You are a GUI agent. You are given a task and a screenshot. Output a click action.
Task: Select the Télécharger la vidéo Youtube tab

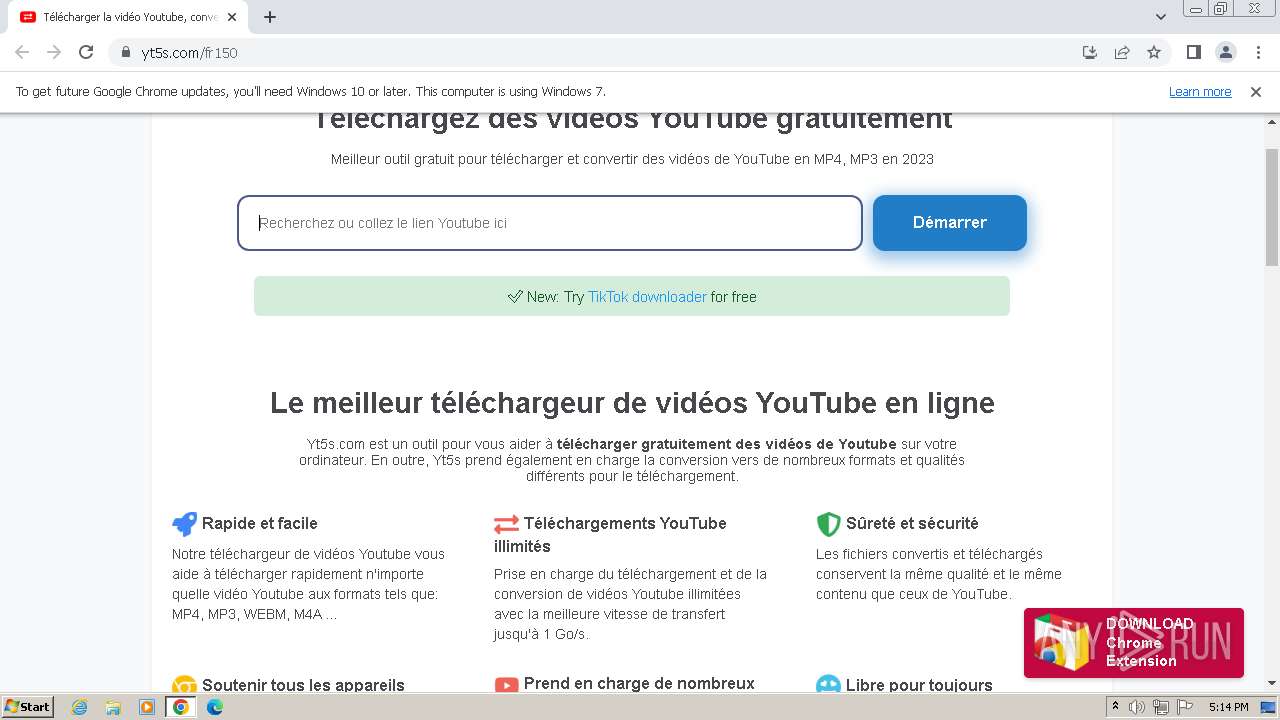[128, 17]
